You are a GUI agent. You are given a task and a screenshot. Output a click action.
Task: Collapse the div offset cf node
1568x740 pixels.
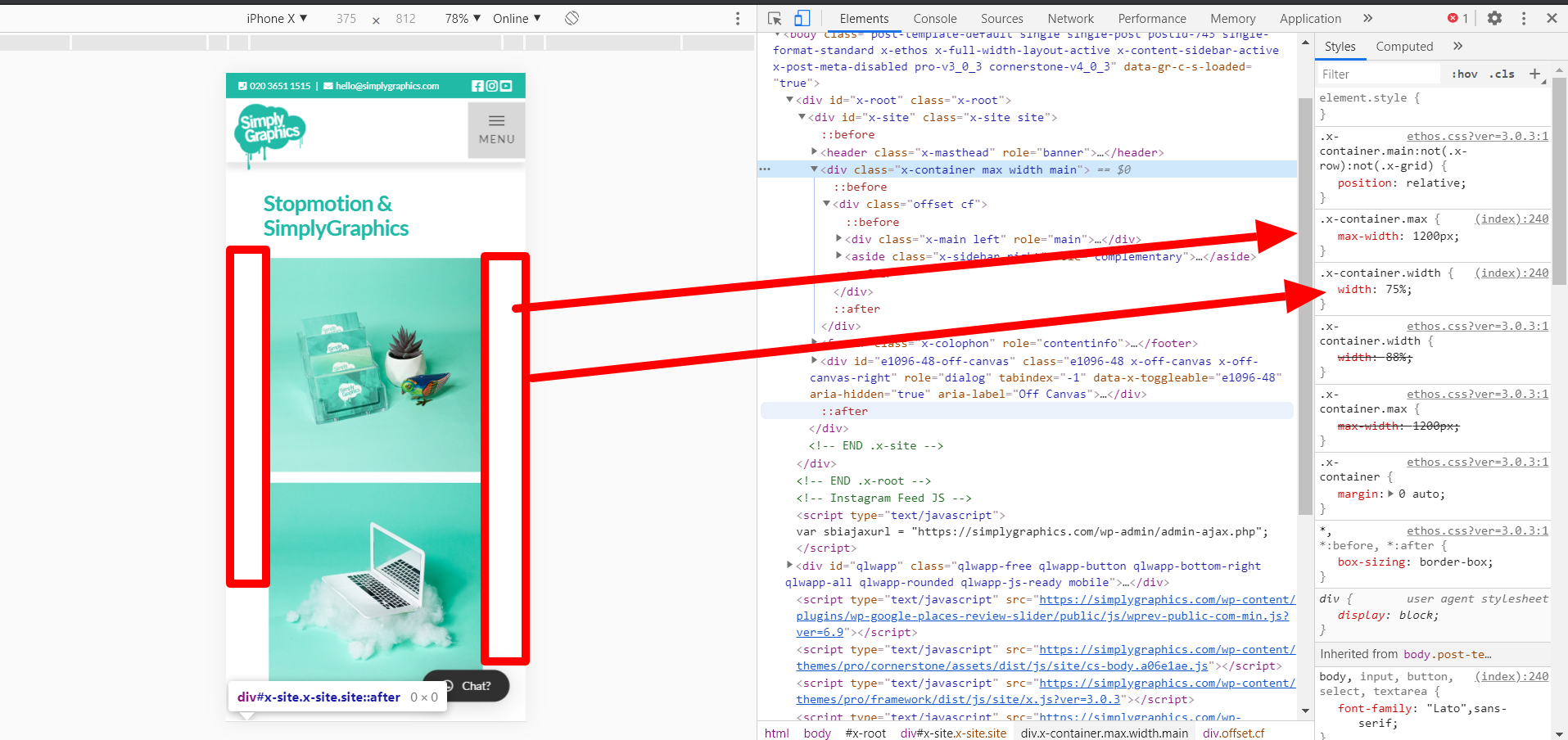point(826,204)
